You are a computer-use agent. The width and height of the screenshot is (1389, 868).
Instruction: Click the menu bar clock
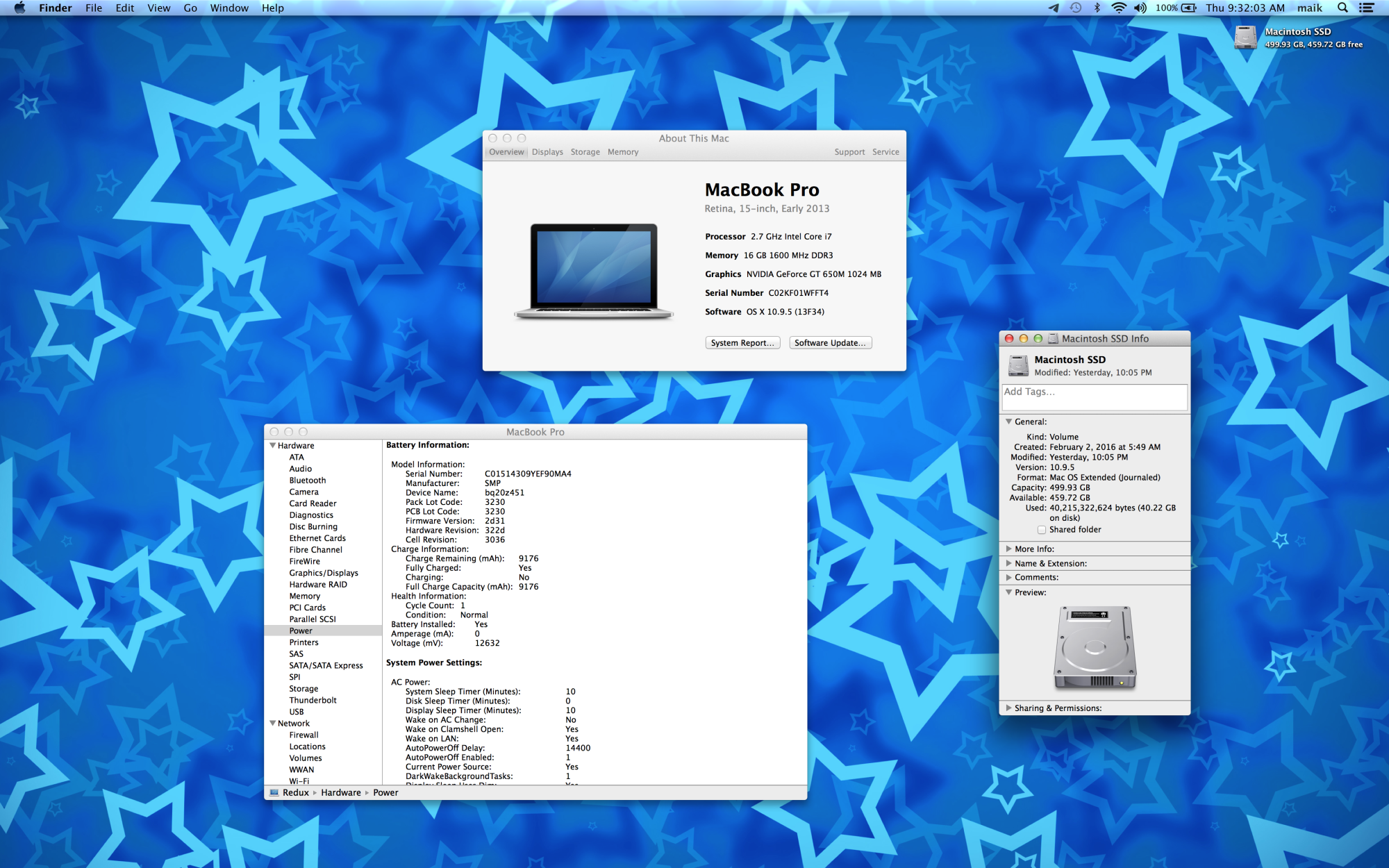point(1245,8)
